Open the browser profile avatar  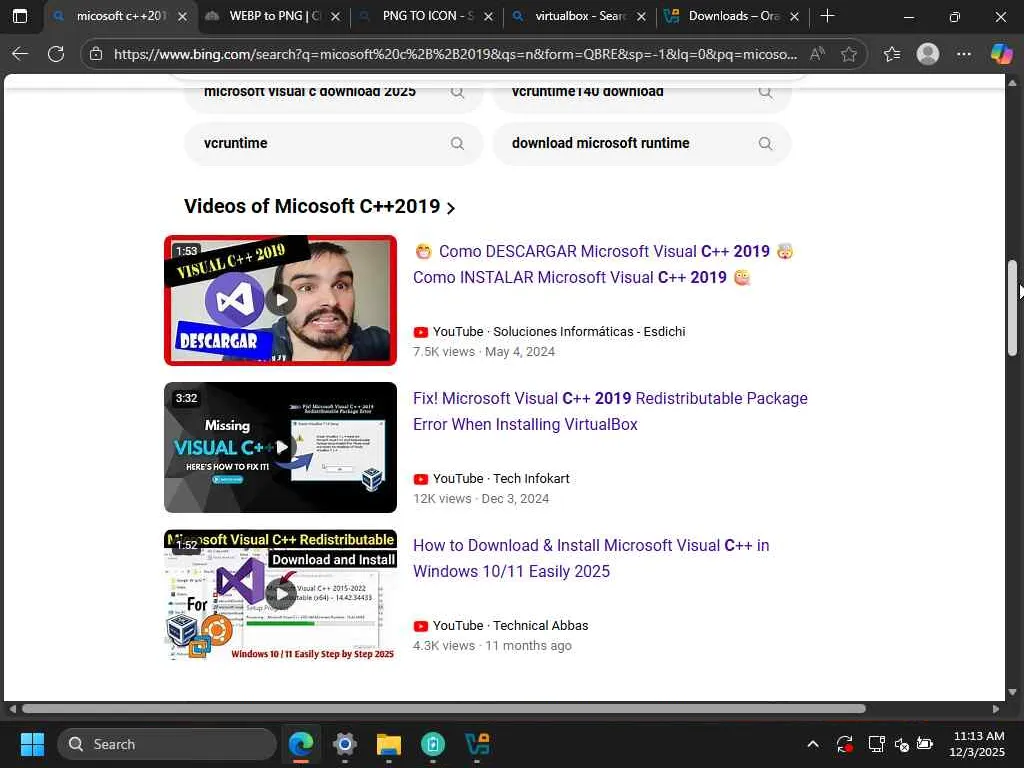coord(928,54)
